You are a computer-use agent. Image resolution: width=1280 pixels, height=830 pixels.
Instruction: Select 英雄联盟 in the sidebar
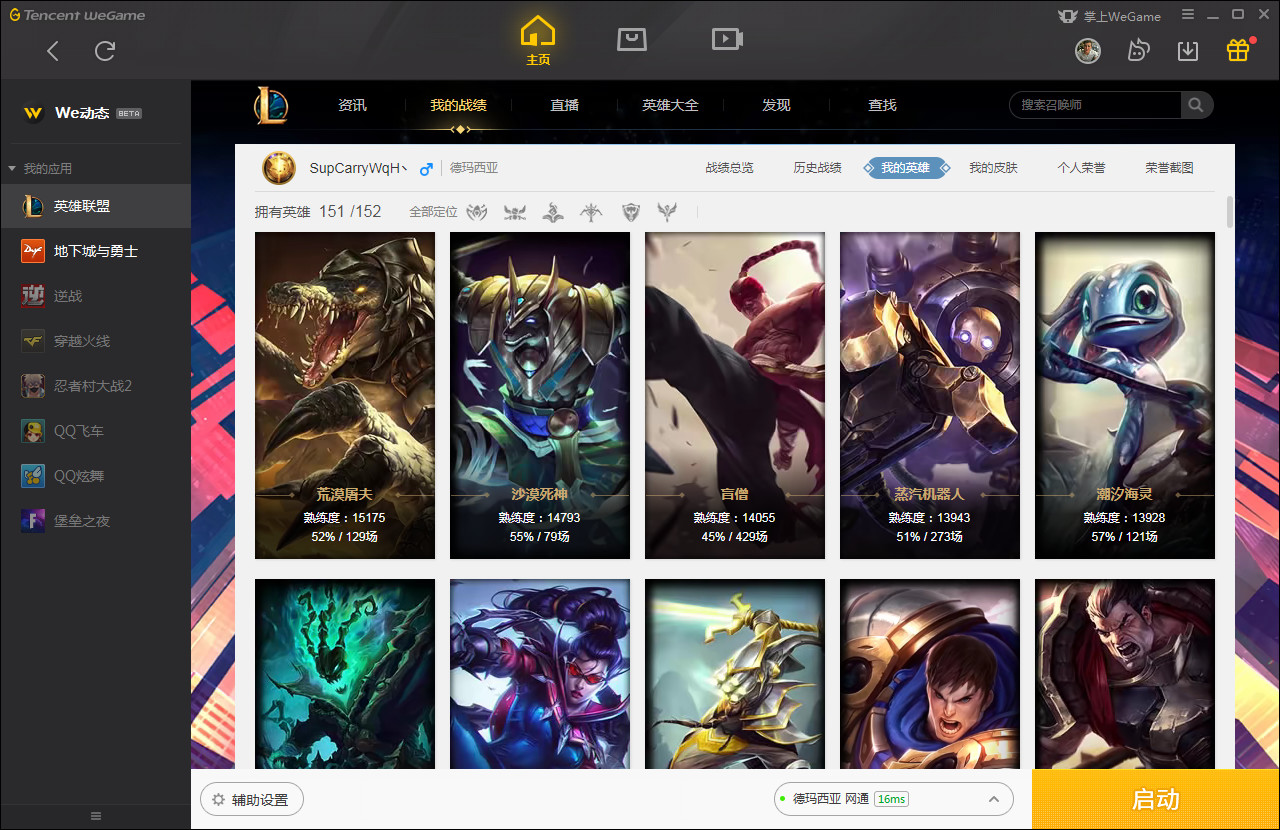pos(95,206)
